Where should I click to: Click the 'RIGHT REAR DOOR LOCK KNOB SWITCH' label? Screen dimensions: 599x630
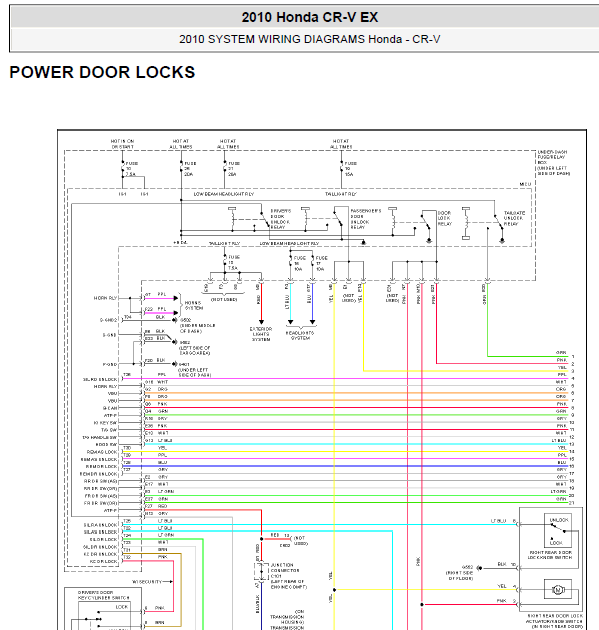point(550,555)
